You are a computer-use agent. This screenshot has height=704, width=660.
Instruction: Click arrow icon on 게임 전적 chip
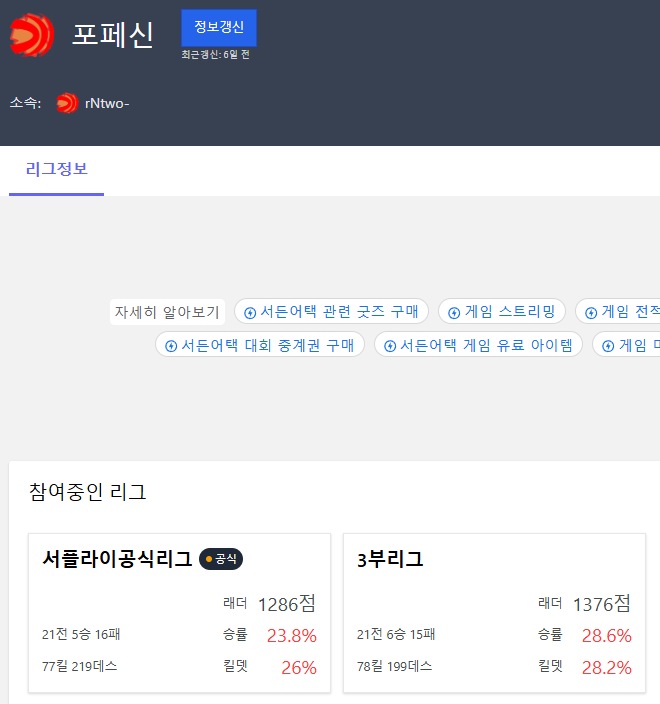[591, 312]
